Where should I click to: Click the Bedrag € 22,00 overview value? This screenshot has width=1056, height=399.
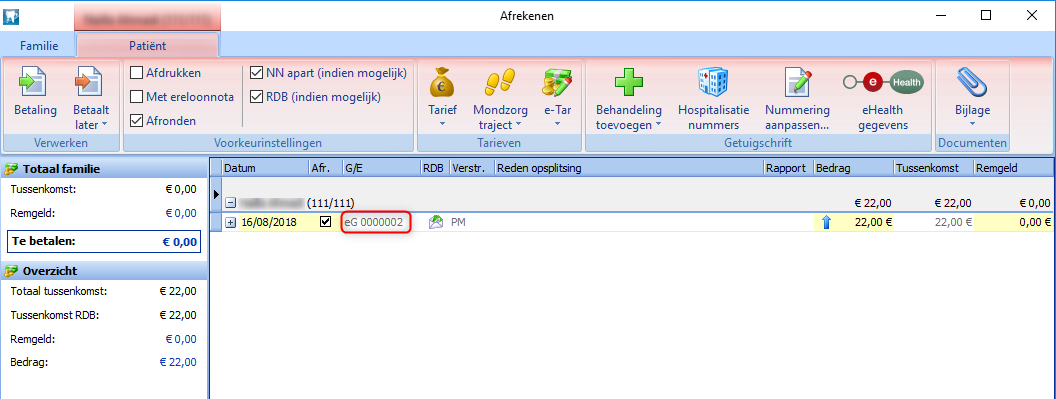(x=178, y=362)
